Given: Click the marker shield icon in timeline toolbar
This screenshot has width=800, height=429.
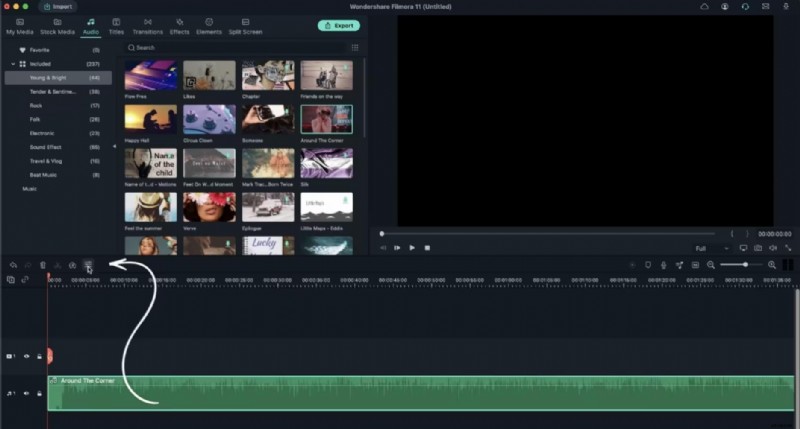Looking at the screenshot, I should tap(648, 265).
